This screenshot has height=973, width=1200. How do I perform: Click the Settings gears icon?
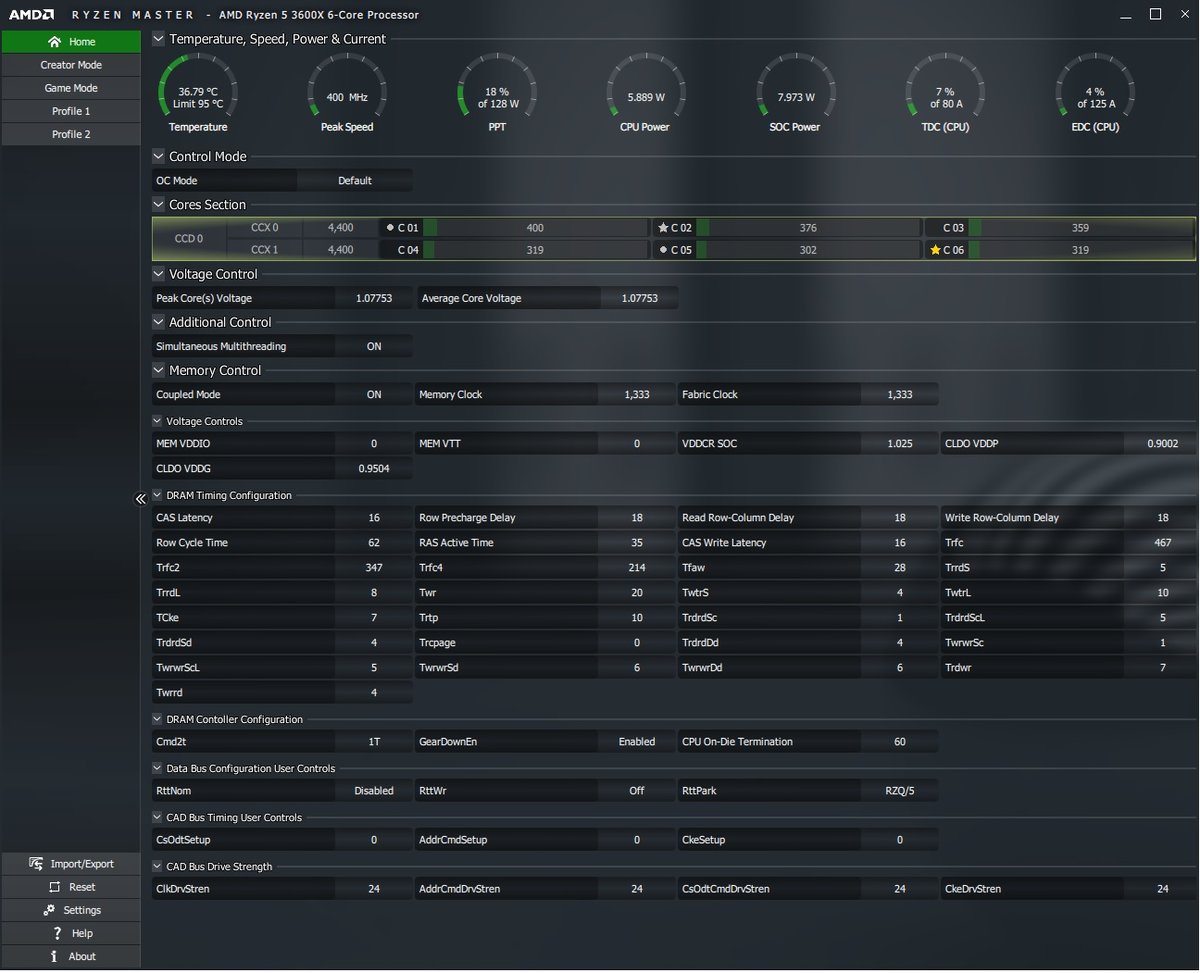pos(49,910)
